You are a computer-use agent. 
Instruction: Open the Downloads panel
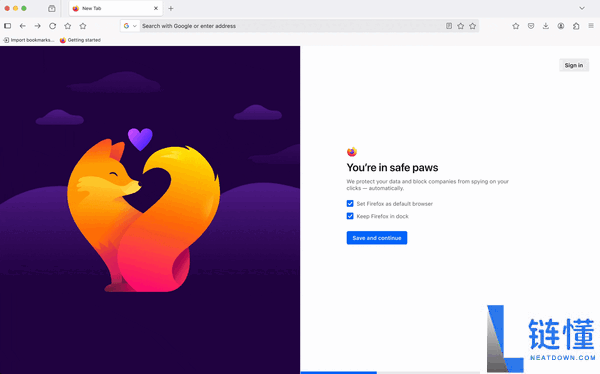point(546,26)
